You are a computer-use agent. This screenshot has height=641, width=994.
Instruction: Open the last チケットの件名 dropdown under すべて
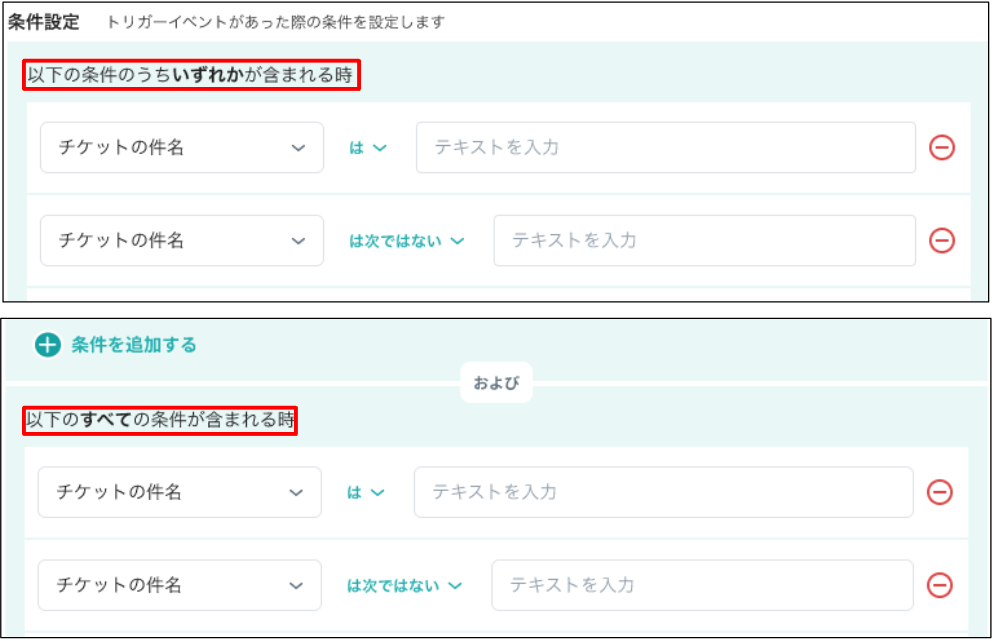click(180, 585)
